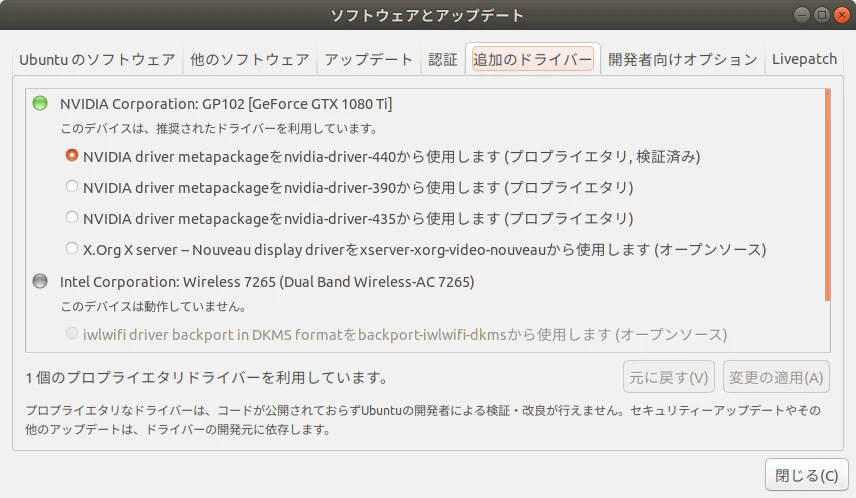856x498 pixels.
Task: Click the 変更の適用(A) button
Action: click(776, 377)
